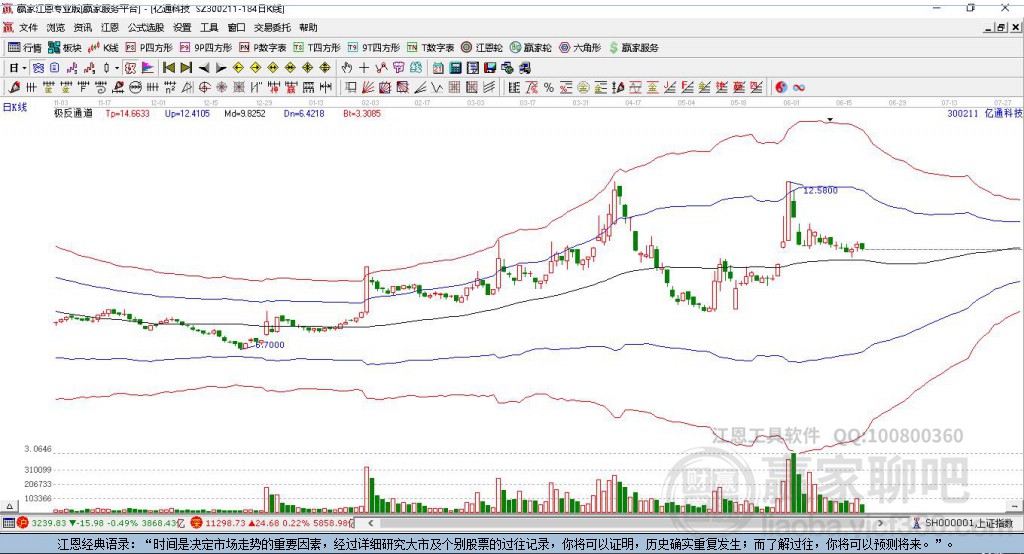Open the 文件 menu
This screenshot has width=1024, height=554.
click(x=29, y=27)
